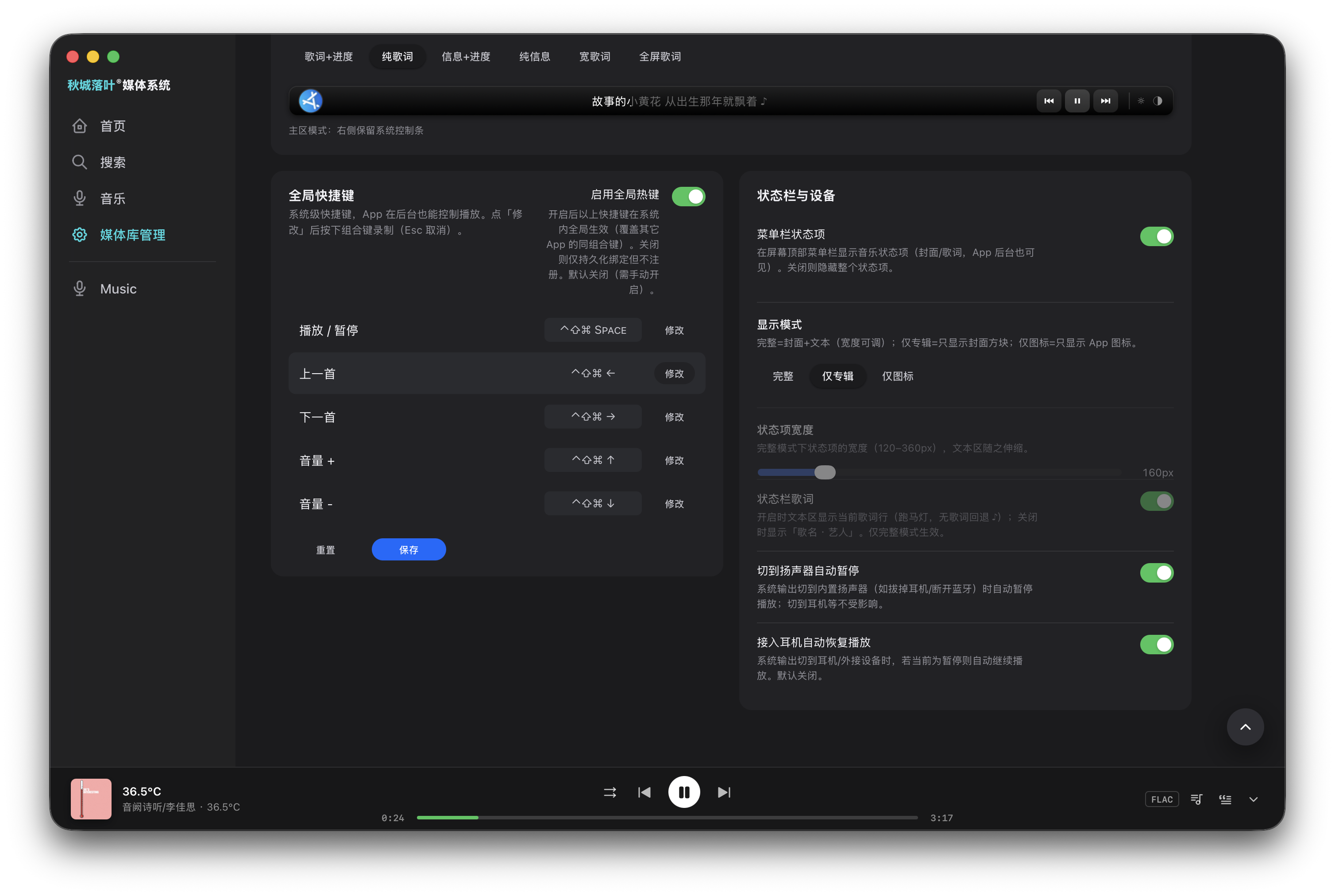
Task: Skip to previous song in bottom player
Action: point(644,792)
